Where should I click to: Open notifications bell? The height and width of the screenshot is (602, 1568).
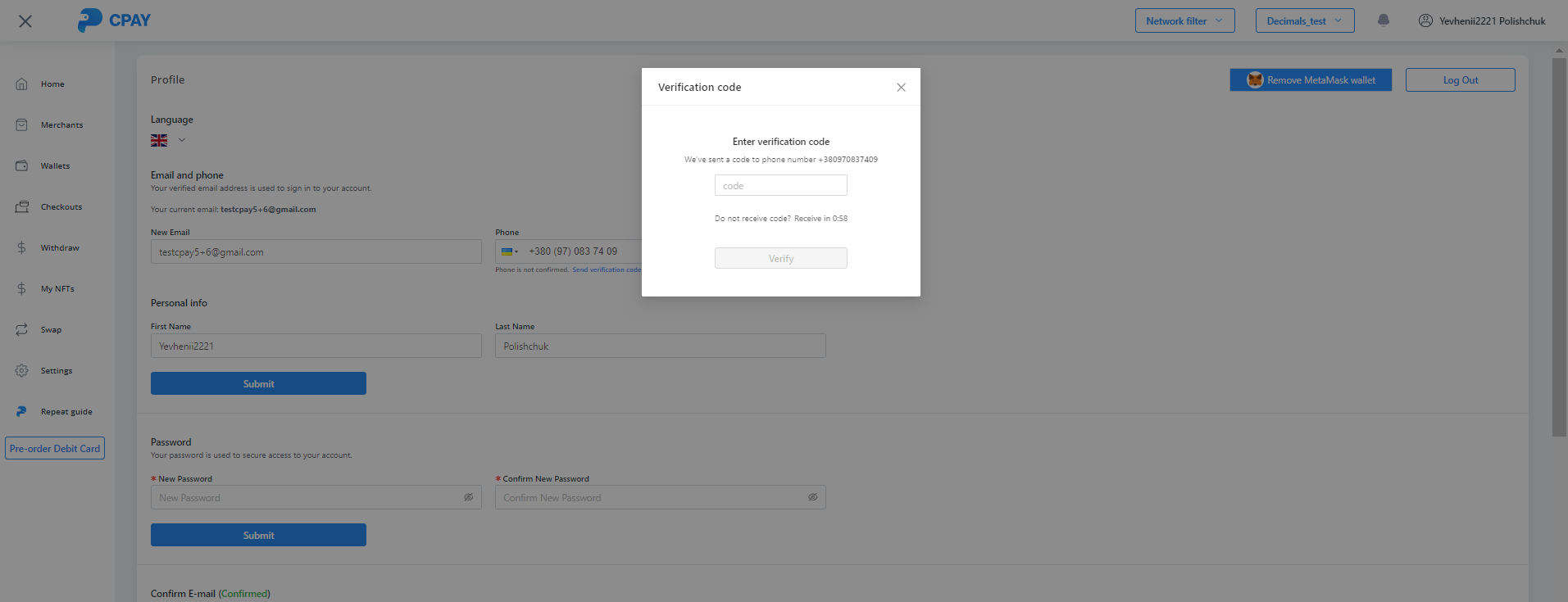pyautogui.click(x=1384, y=20)
